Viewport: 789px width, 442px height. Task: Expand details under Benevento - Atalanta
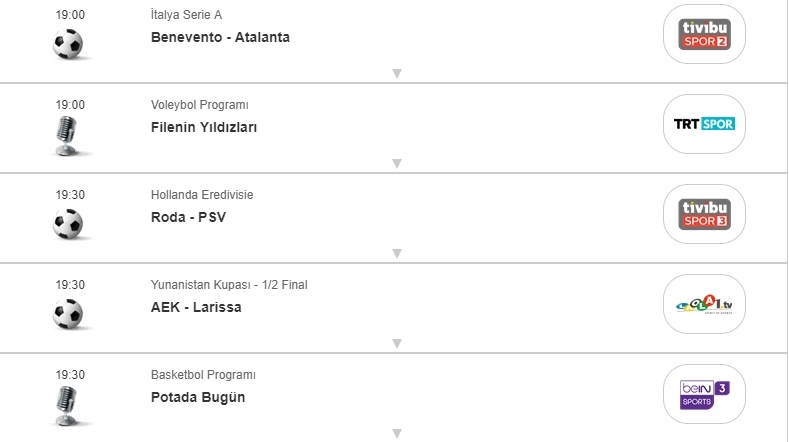click(x=397, y=73)
